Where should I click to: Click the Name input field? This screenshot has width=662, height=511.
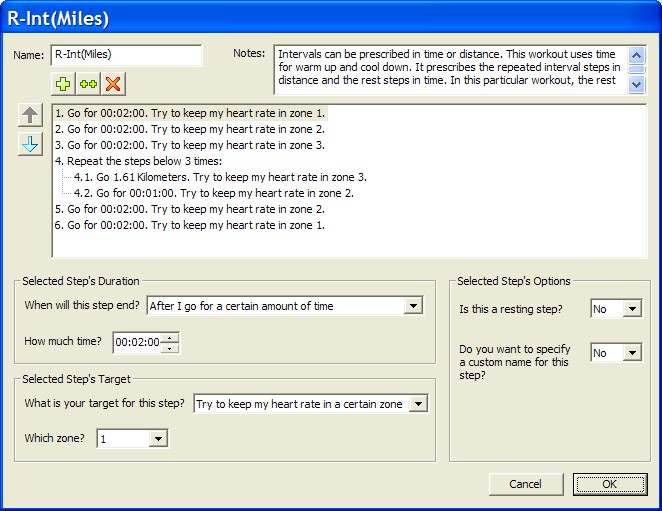click(126, 55)
